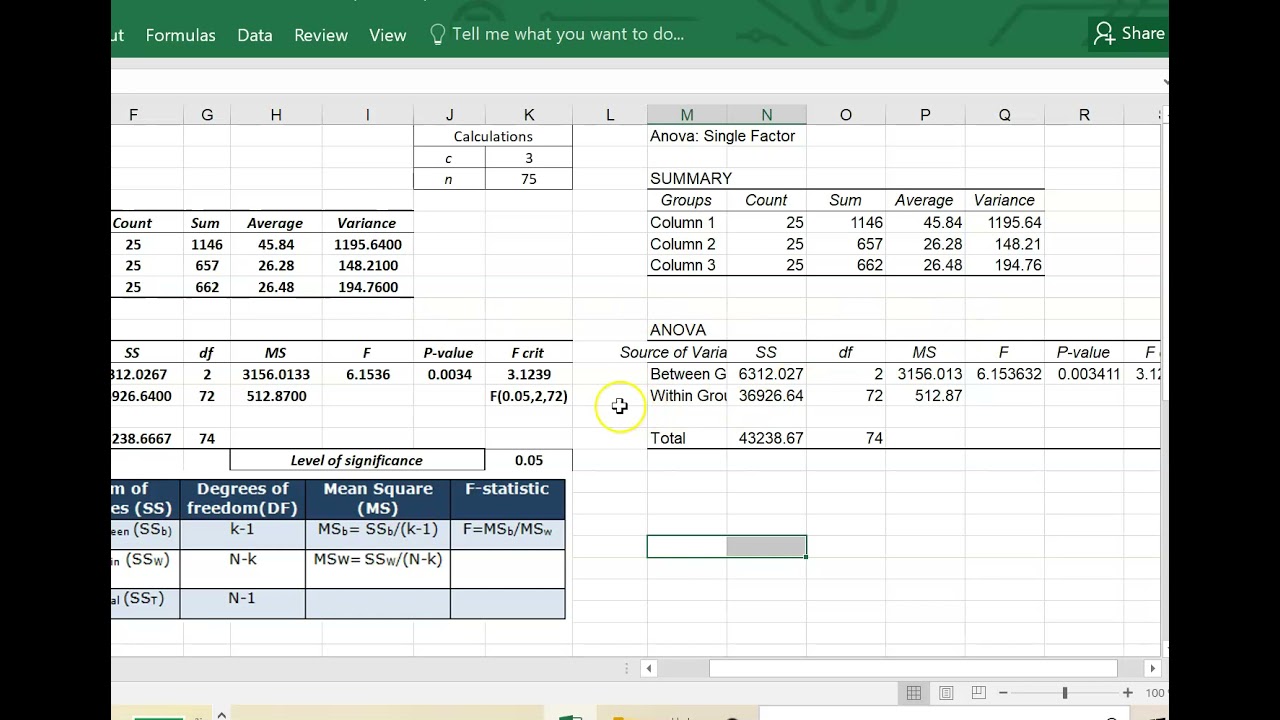Click the lightbulb Tell Me icon
Viewport: 1280px width, 720px height.
437,35
